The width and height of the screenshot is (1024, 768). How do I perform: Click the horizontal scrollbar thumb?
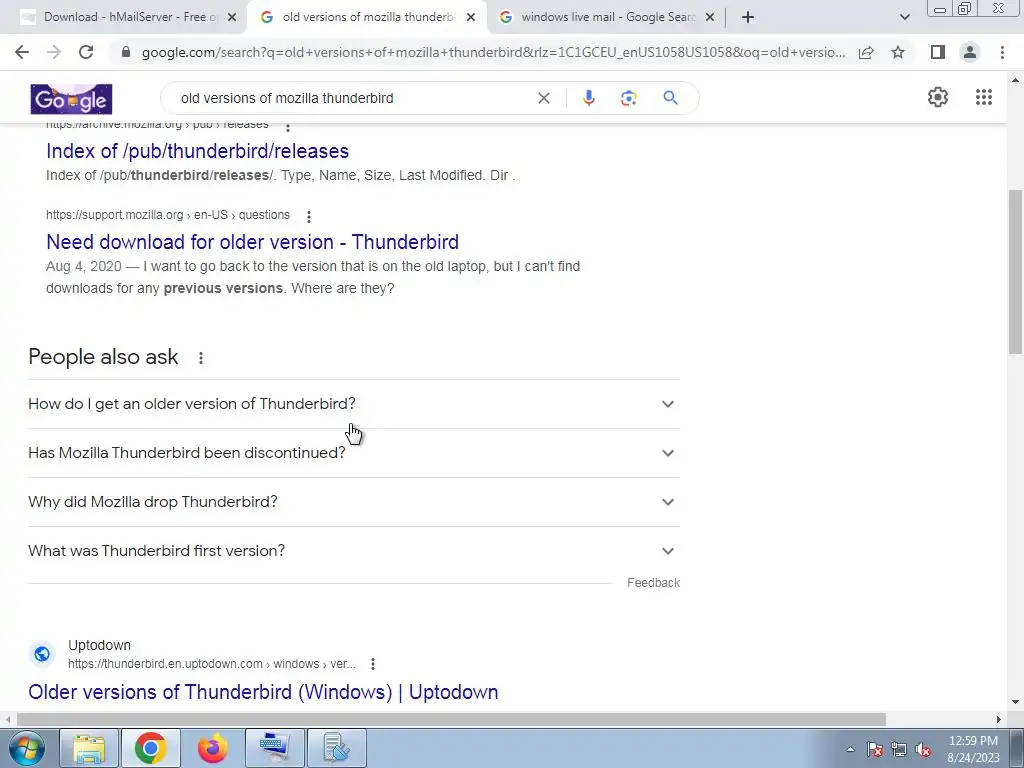click(x=451, y=719)
